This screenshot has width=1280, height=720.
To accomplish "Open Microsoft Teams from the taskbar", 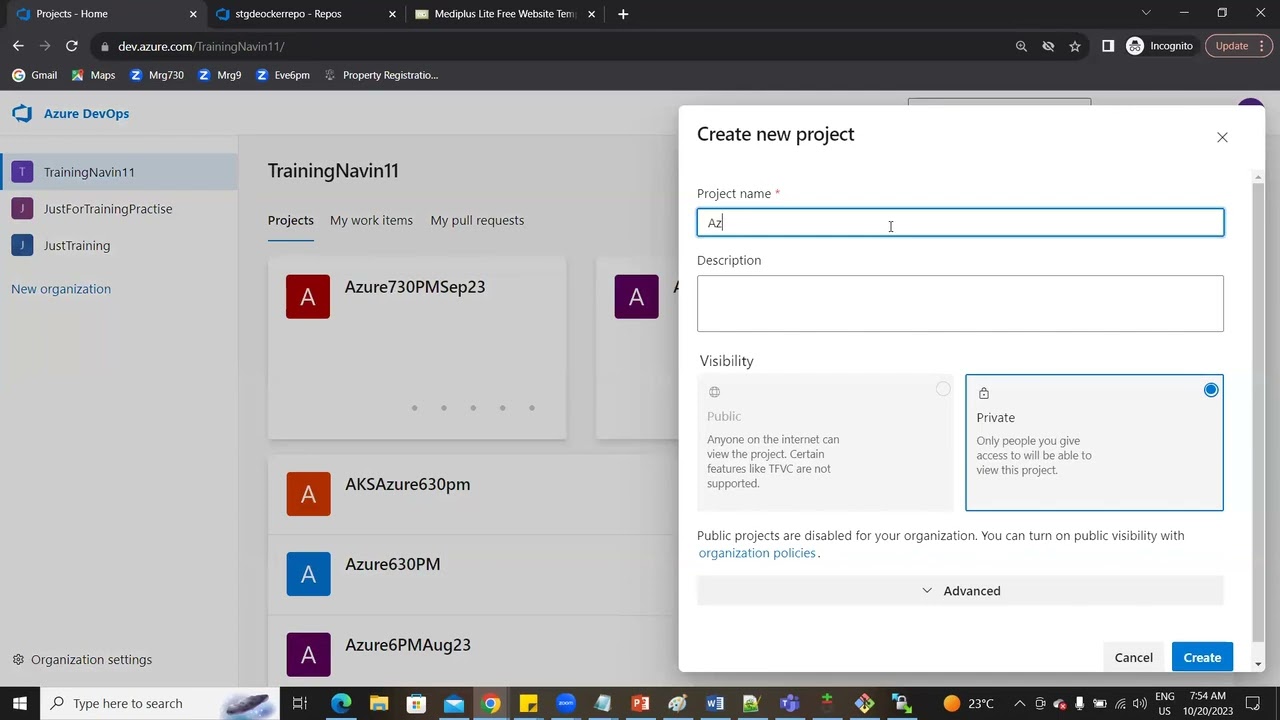I will 790,703.
